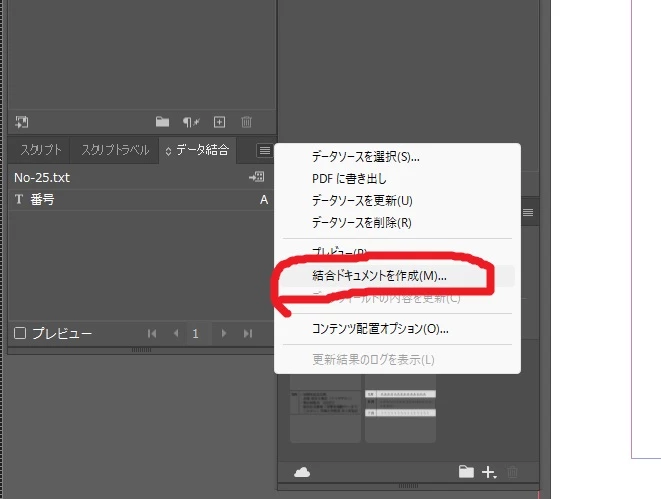Image resolution: width=661 pixels, height=499 pixels.
Task: Click the trash icon in upper panel footer
Action: 246,122
